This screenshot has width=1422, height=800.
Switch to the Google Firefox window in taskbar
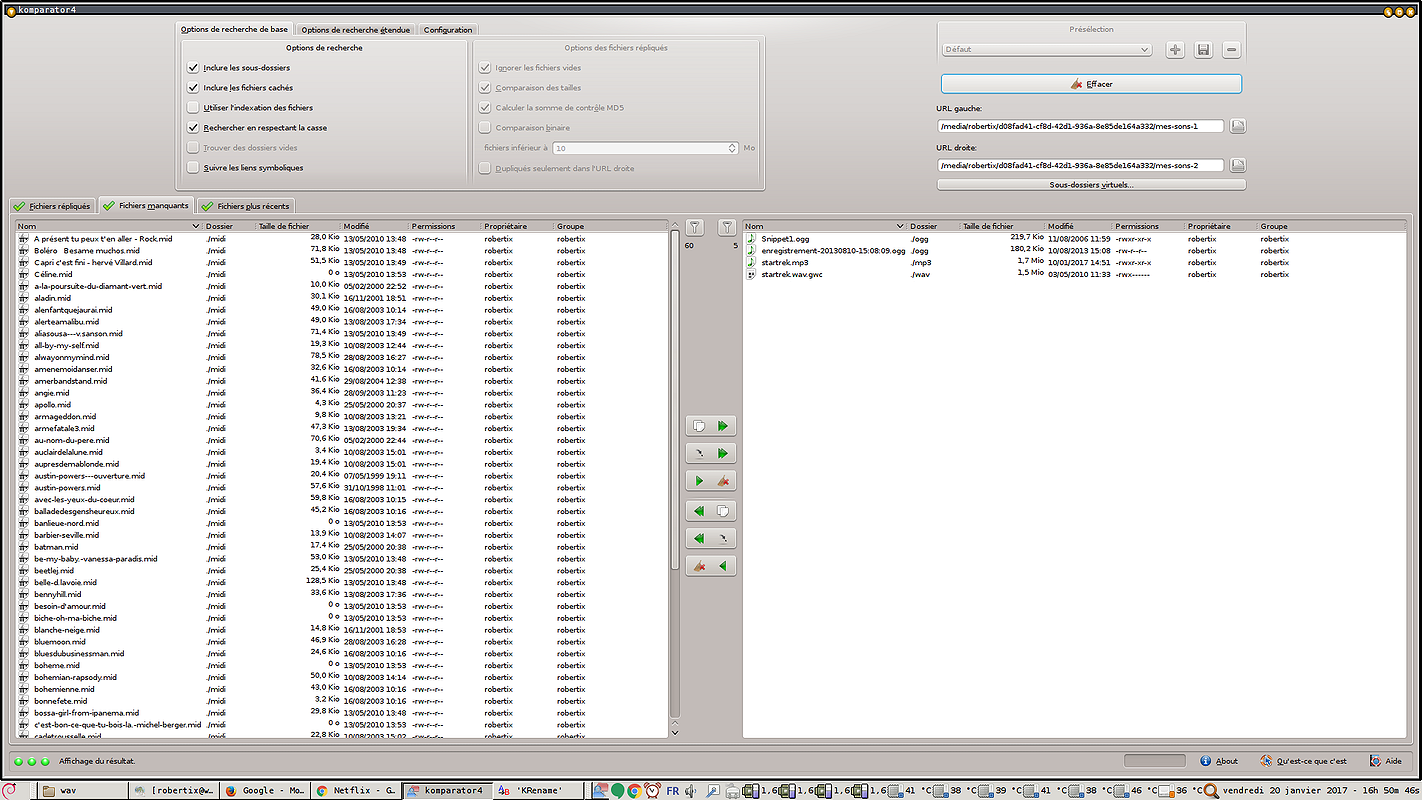(265, 790)
